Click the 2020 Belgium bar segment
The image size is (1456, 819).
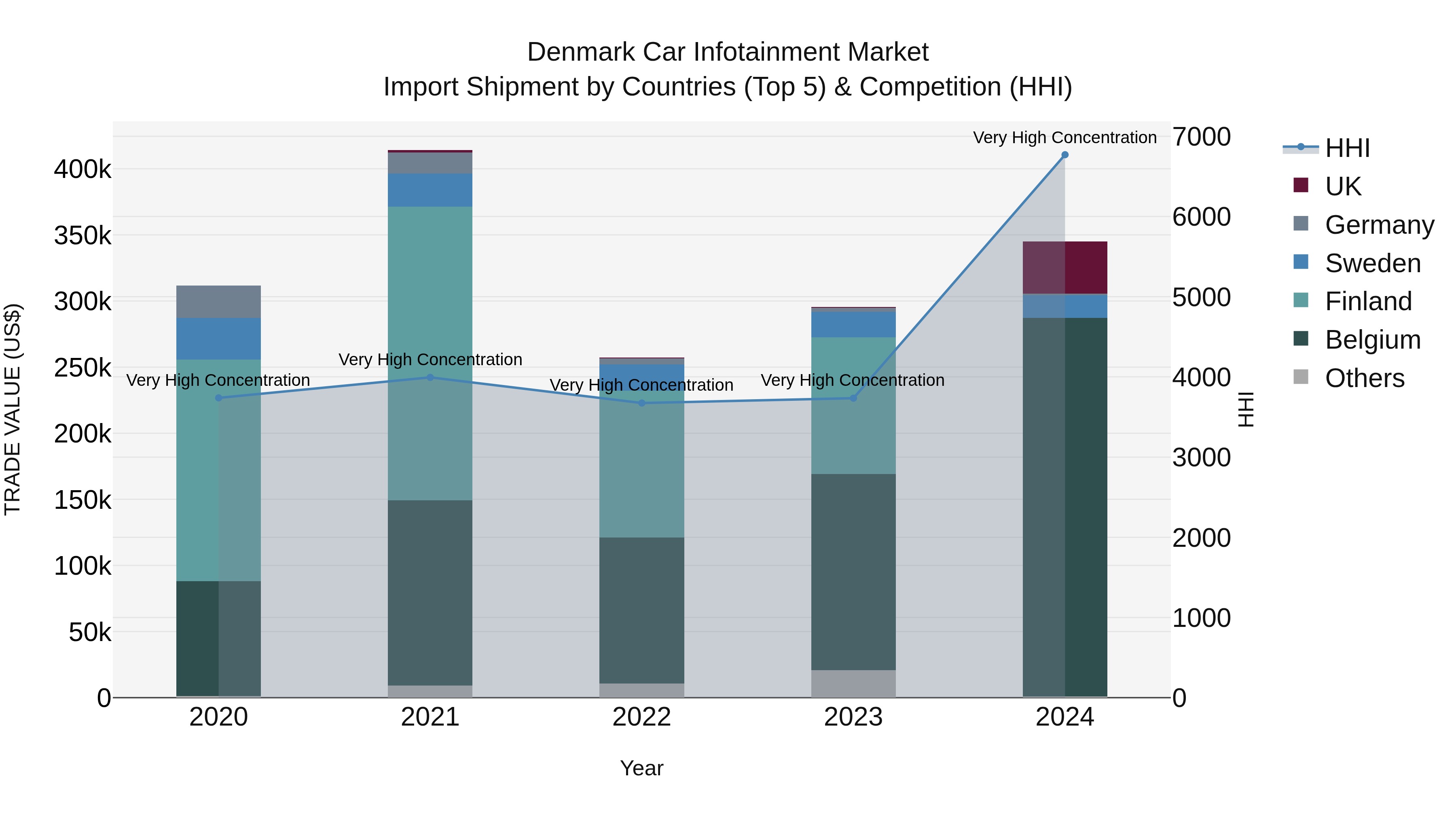pyautogui.click(x=219, y=639)
